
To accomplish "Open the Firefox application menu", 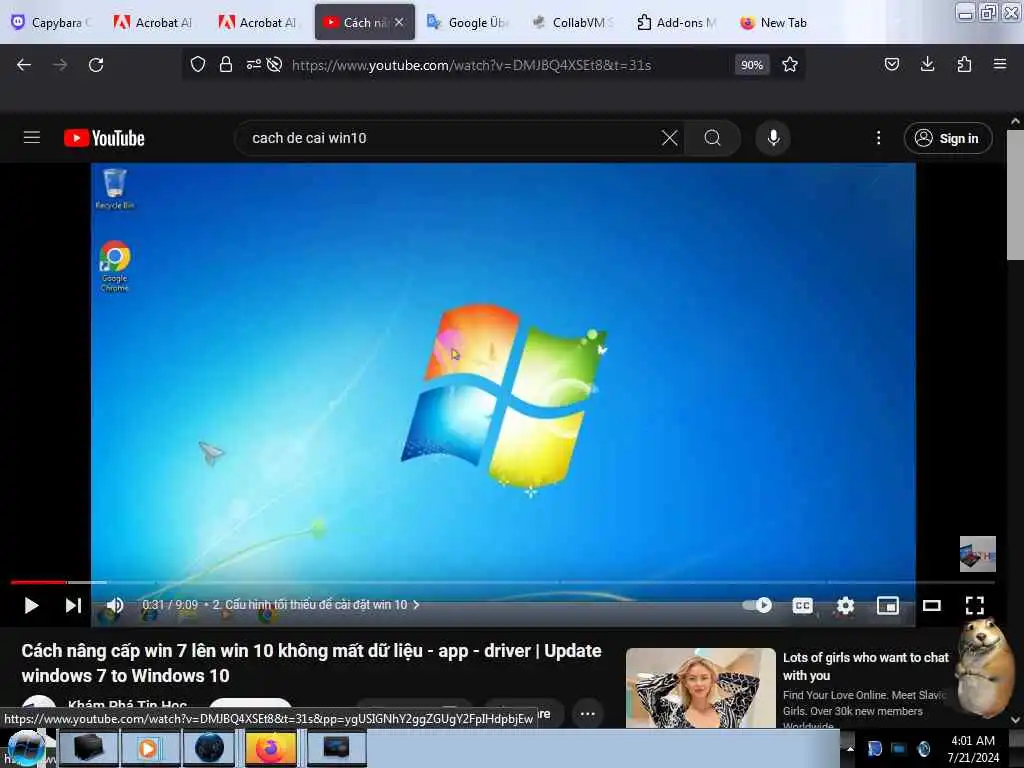I will point(1000,64).
